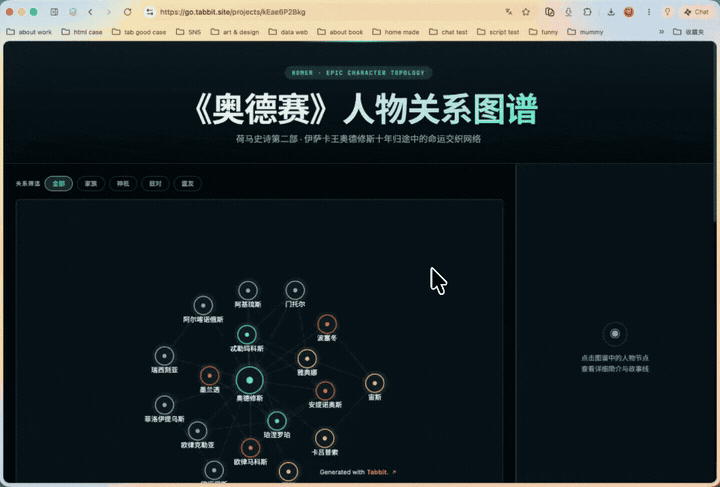Screen dimensions: 720x487
Task: Open the 'mummy' bookmark folder
Action: (x=585, y=32)
